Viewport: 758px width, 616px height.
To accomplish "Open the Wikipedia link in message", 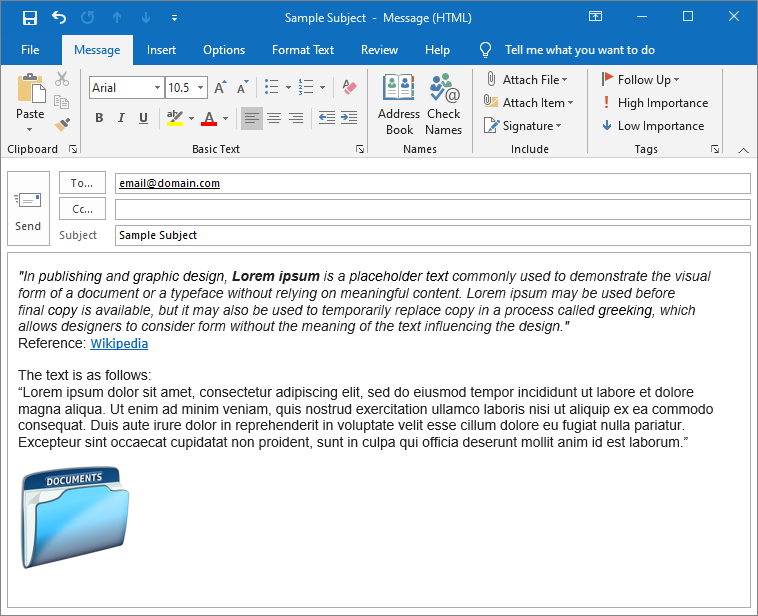I will [119, 344].
